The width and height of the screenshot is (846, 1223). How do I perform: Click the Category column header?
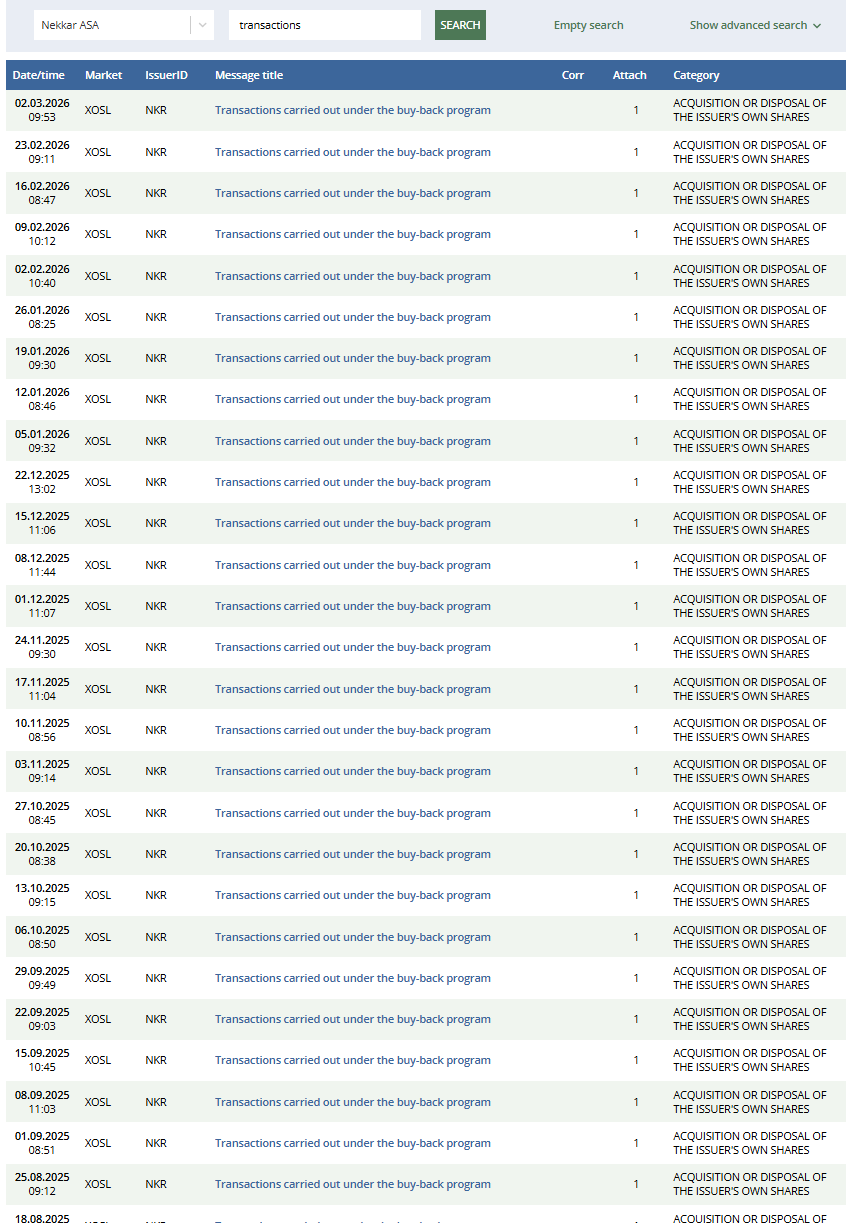696,75
